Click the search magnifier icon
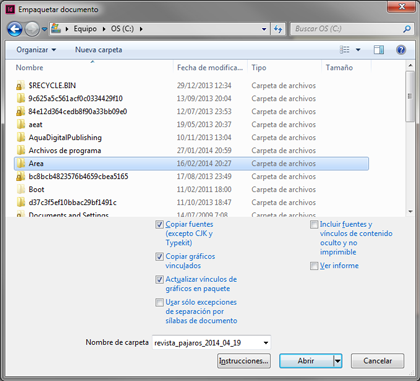The image size is (420, 381). tap(407, 29)
